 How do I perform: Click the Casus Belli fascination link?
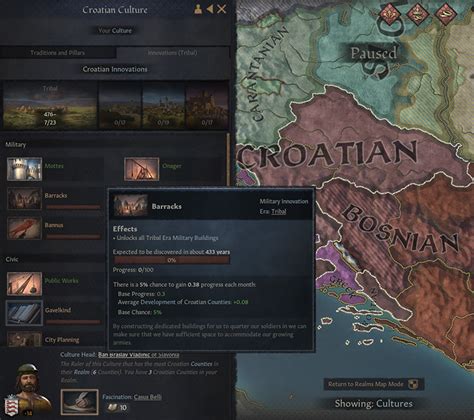tap(148, 397)
